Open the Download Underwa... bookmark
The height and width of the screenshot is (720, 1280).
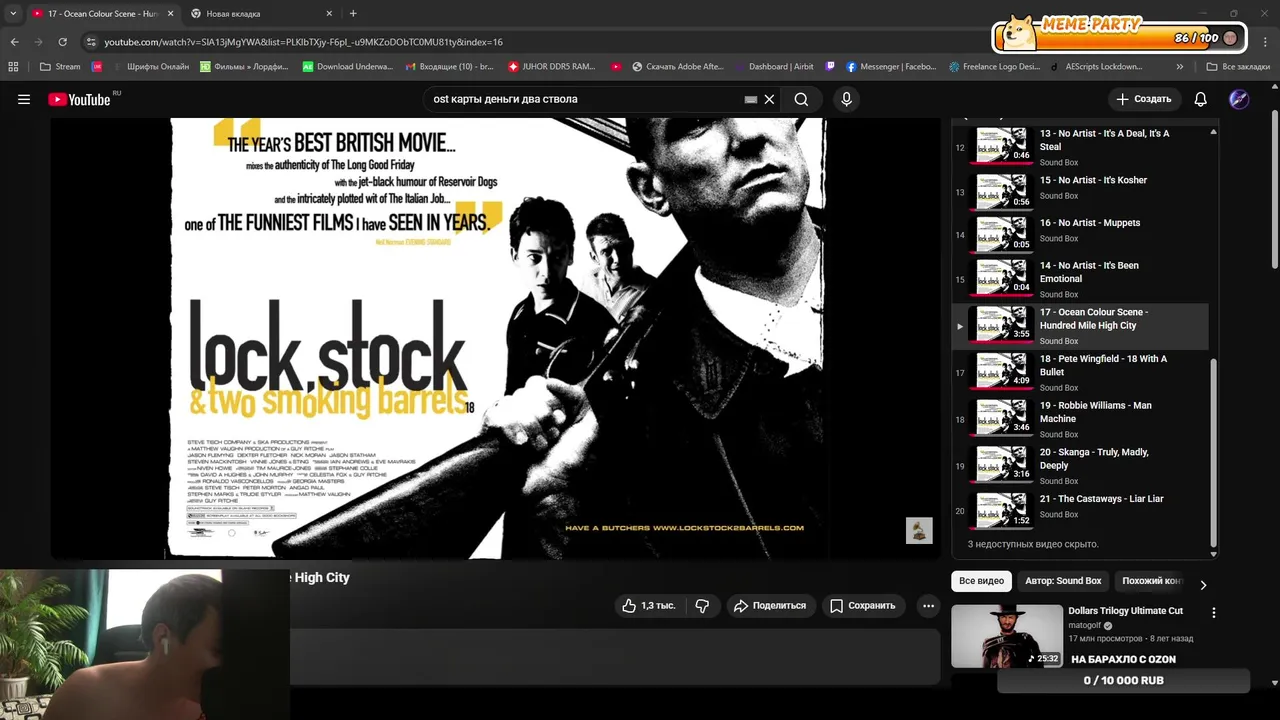point(348,67)
